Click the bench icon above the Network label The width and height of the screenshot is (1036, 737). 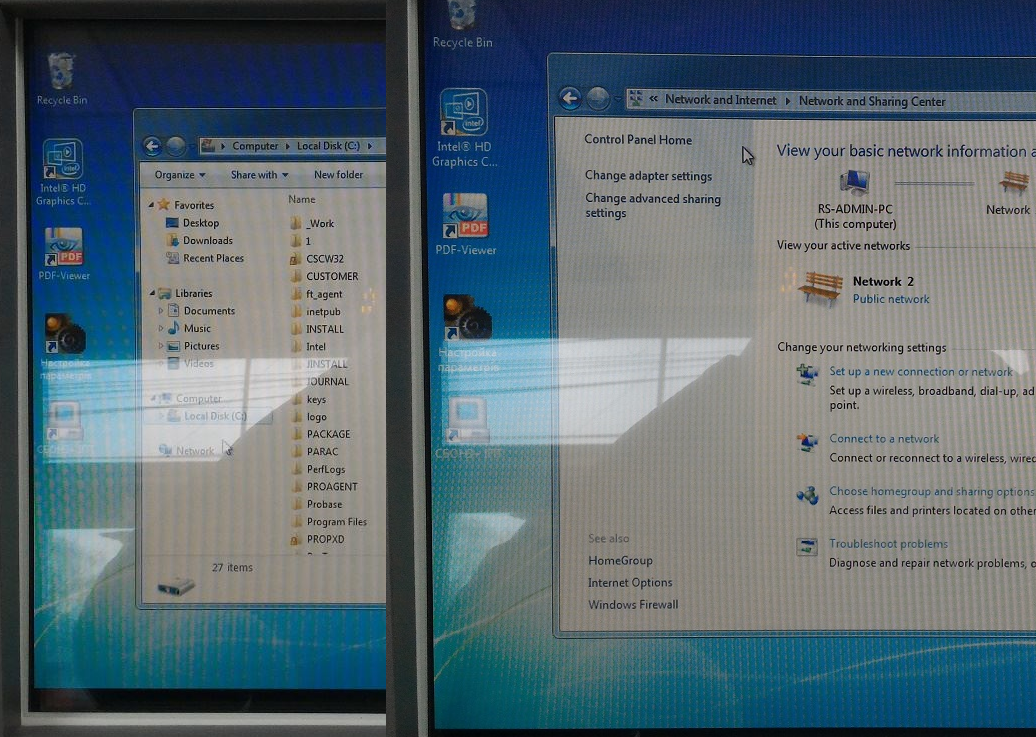coord(1014,182)
